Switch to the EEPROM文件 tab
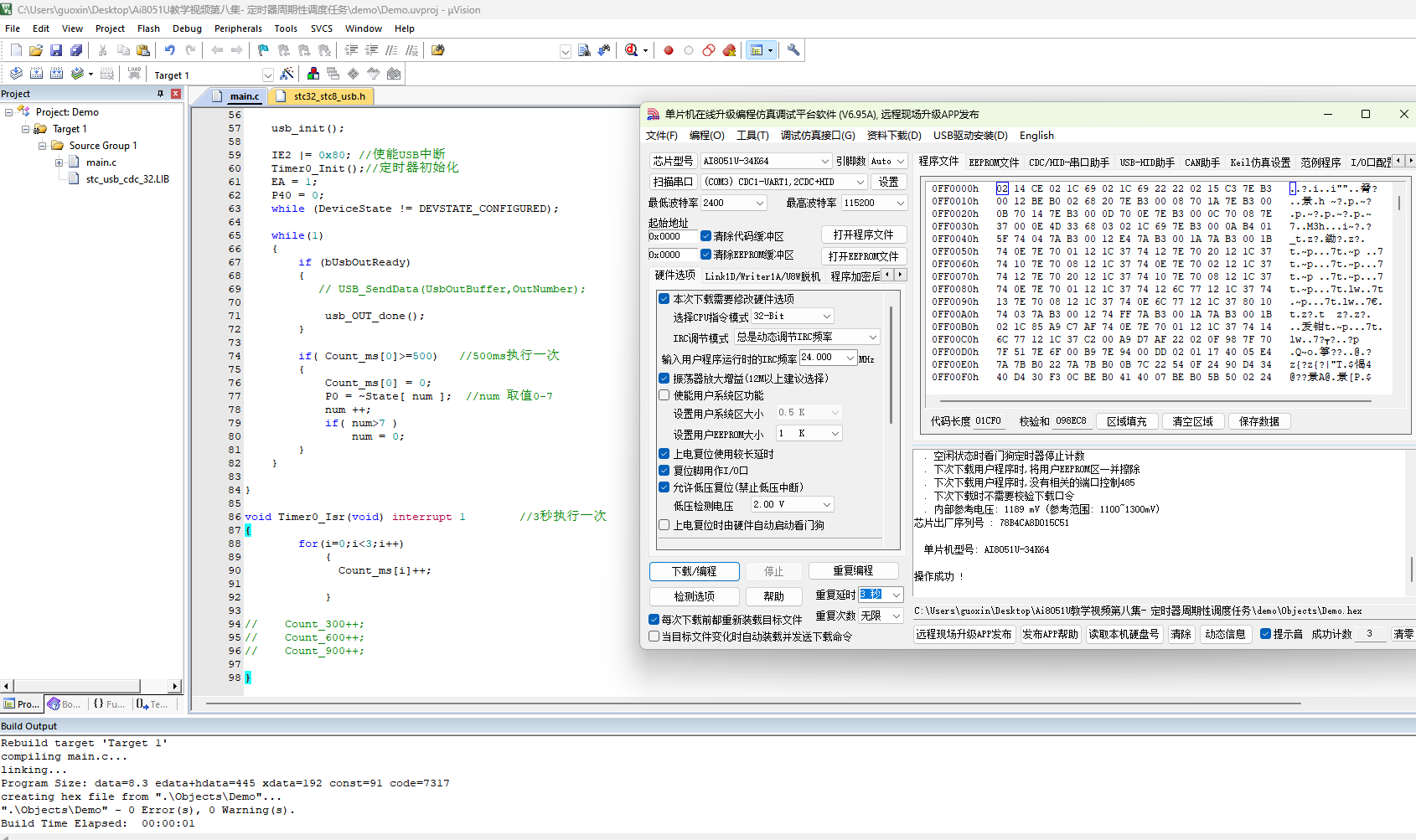1416x840 pixels. click(994, 162)
